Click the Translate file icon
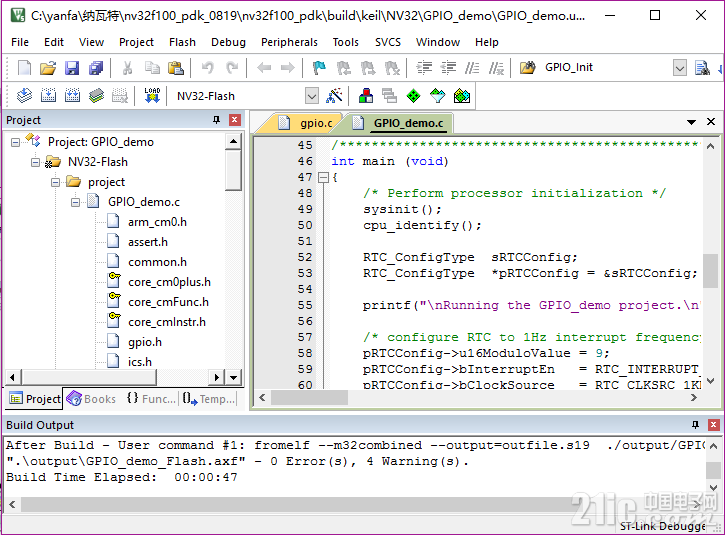The height and width of the screenshot is (535, 725). (24, 96)
